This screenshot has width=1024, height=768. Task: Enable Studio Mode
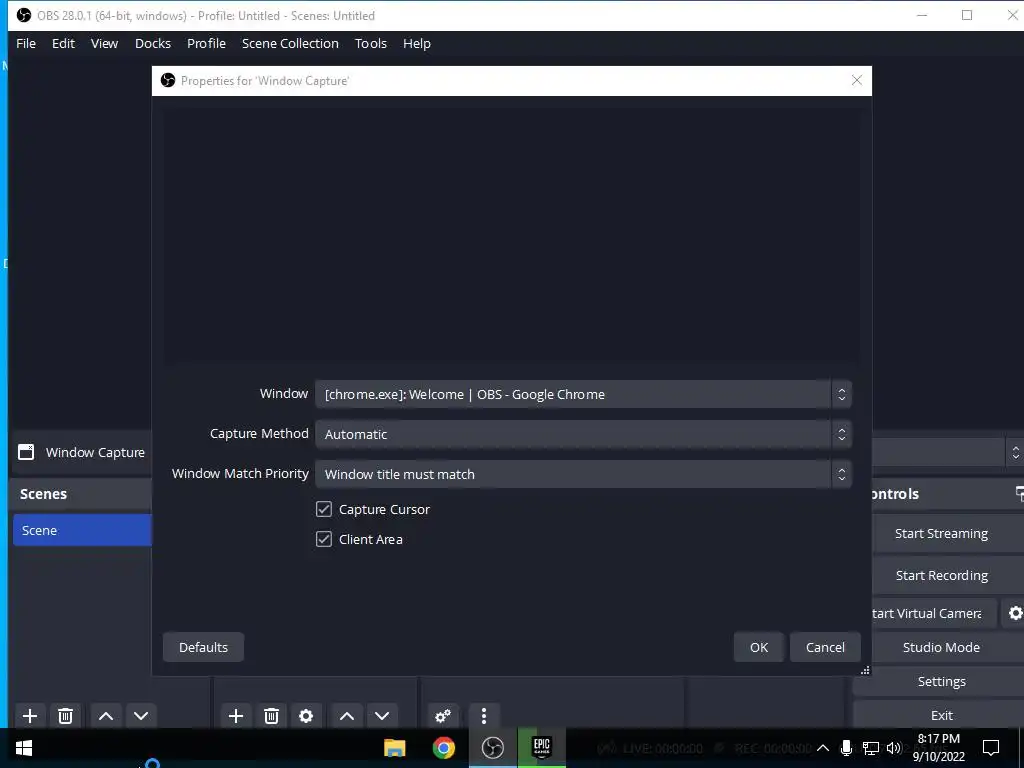[941, 647]
